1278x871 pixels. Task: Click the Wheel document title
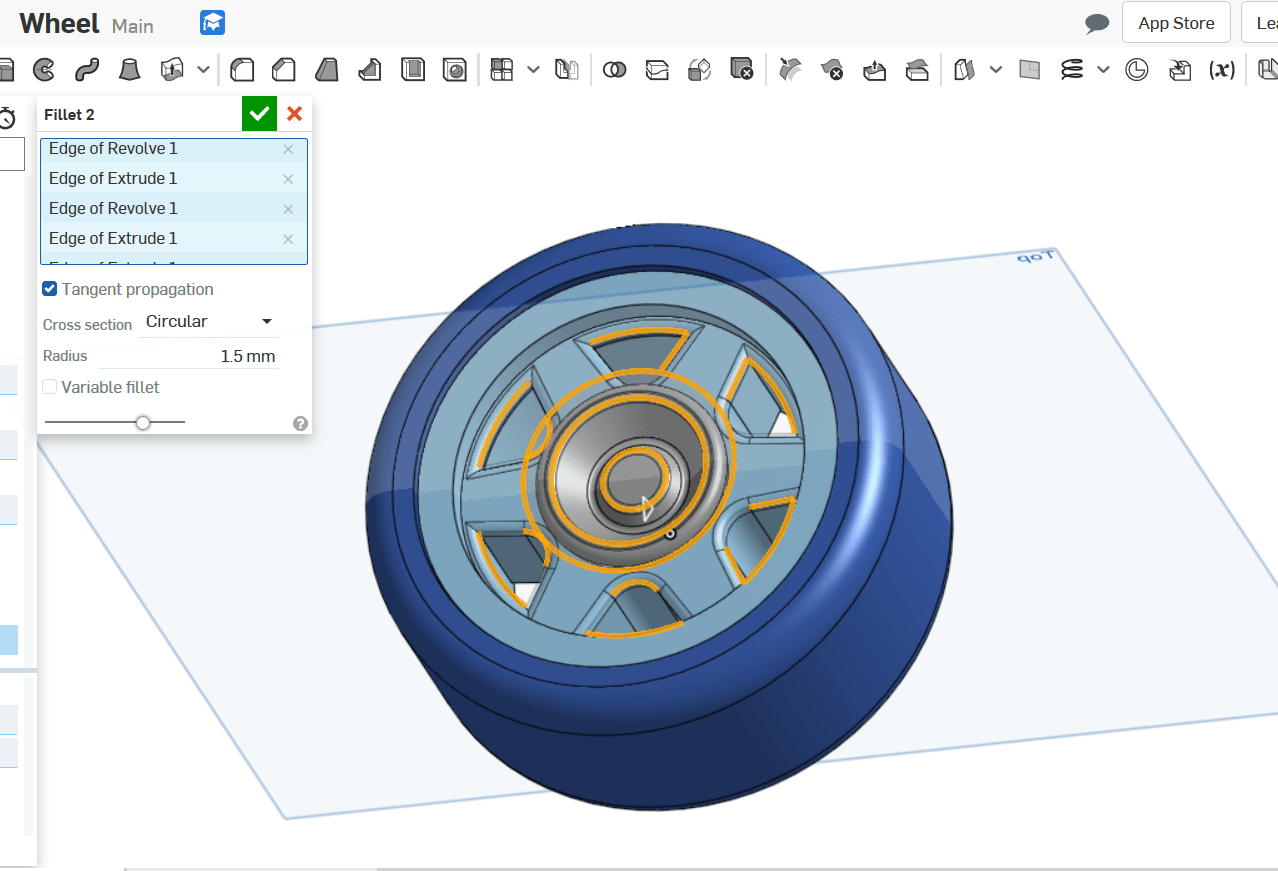point(59,23)
